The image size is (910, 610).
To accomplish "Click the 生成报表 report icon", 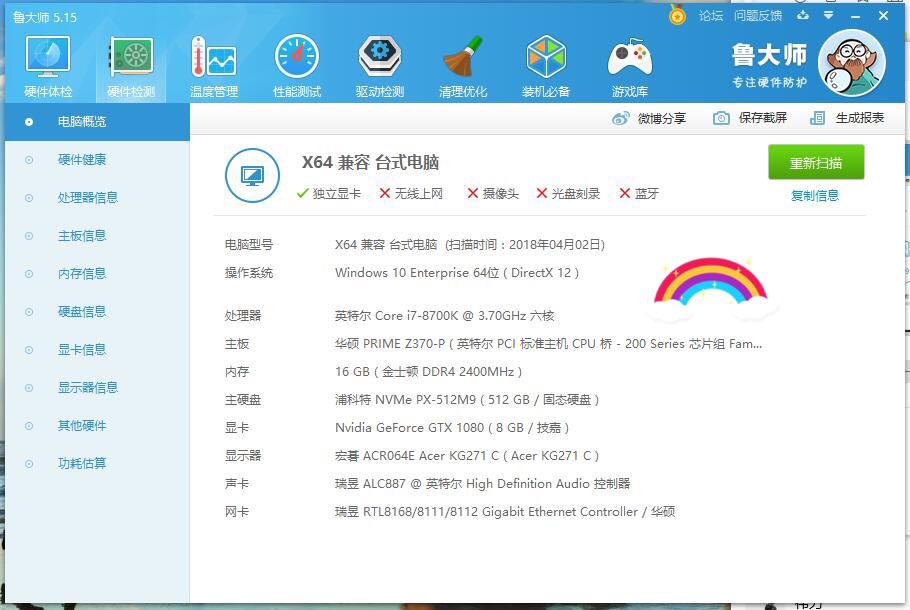I will coord(817,118).
